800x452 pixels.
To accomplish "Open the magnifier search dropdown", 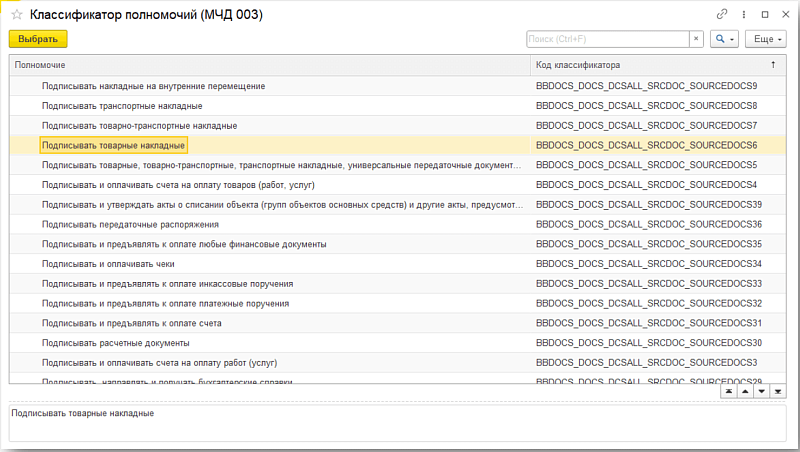I will pyautogui.click(x=724, y=39).
